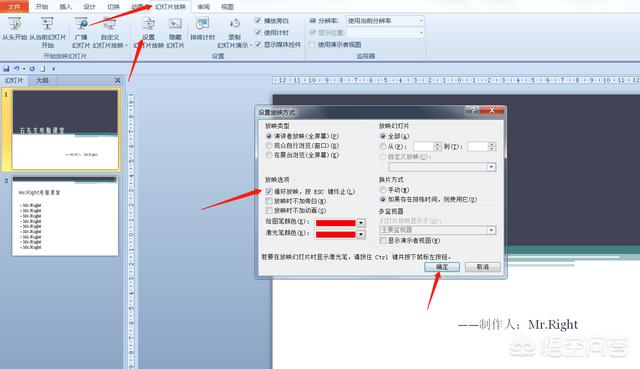
Task: Open 绘图笔颜色 dropdown arrow
Action: [x=361, y=223]
